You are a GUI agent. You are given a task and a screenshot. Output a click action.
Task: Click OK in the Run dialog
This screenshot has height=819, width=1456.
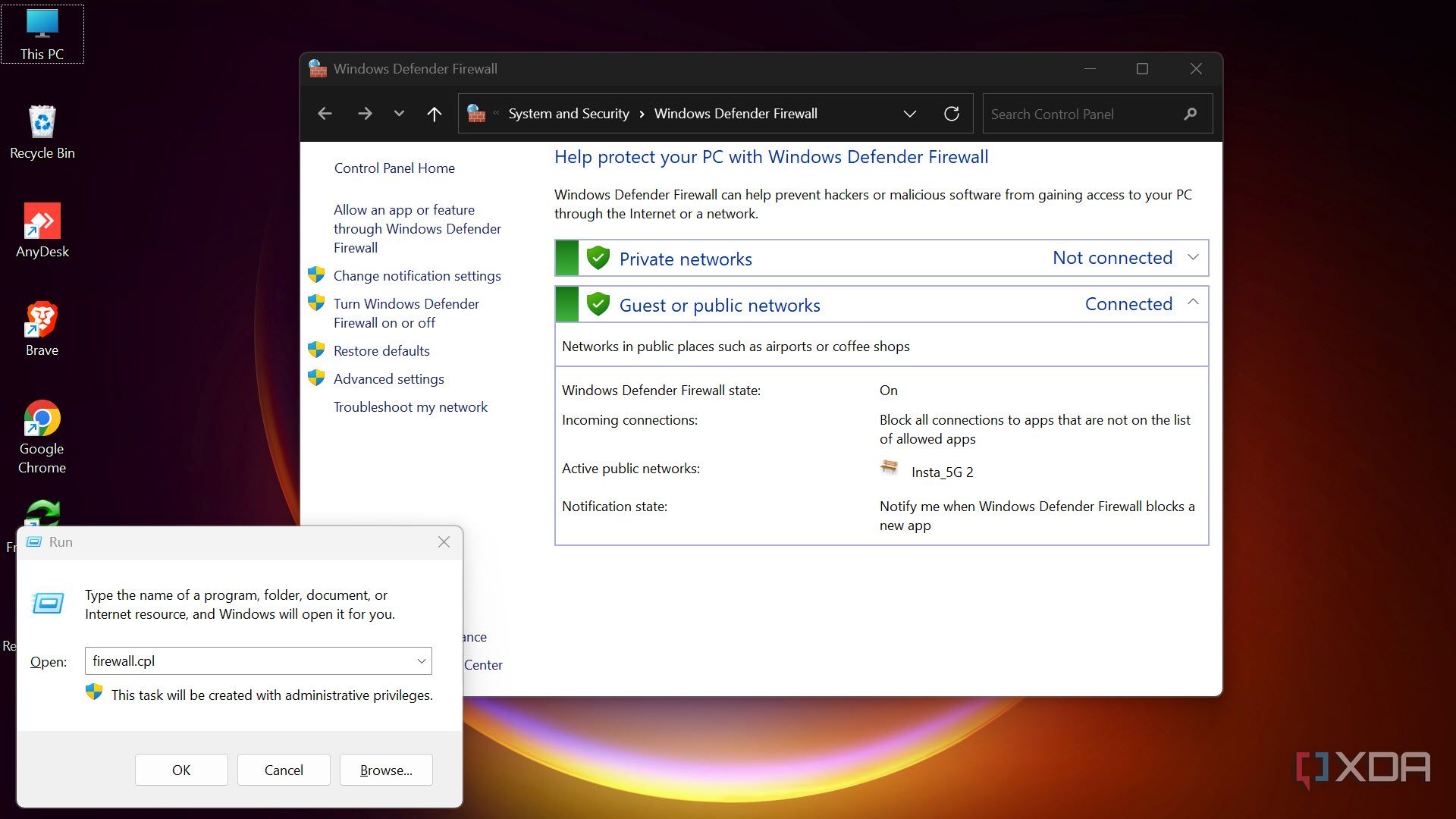181,770
